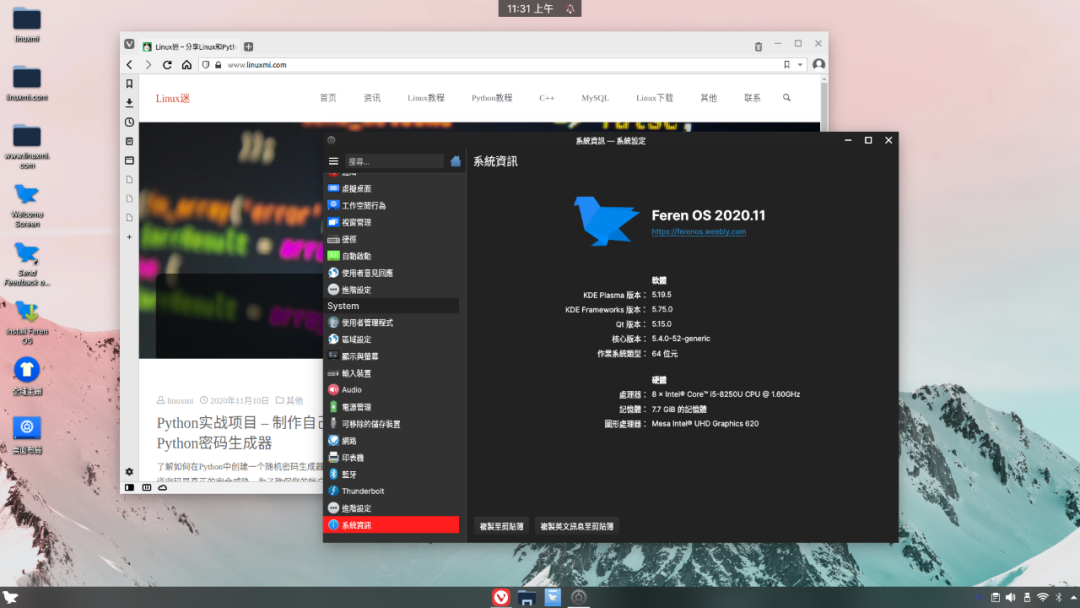1080x608 pixels.
Task: Open 電源管理 power management
Action: (391, 407)
